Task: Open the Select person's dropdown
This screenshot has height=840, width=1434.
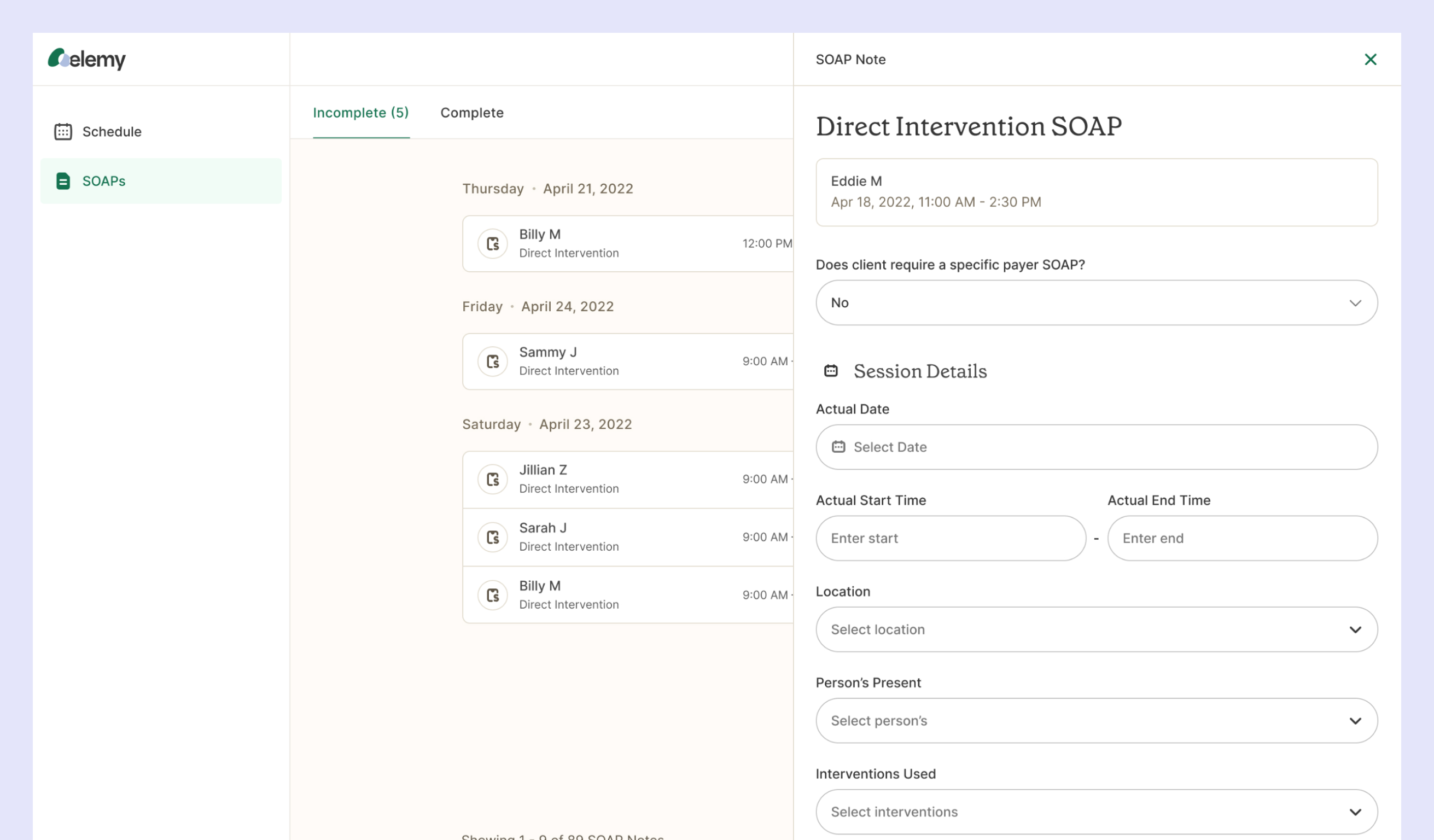Action: 1096,720
